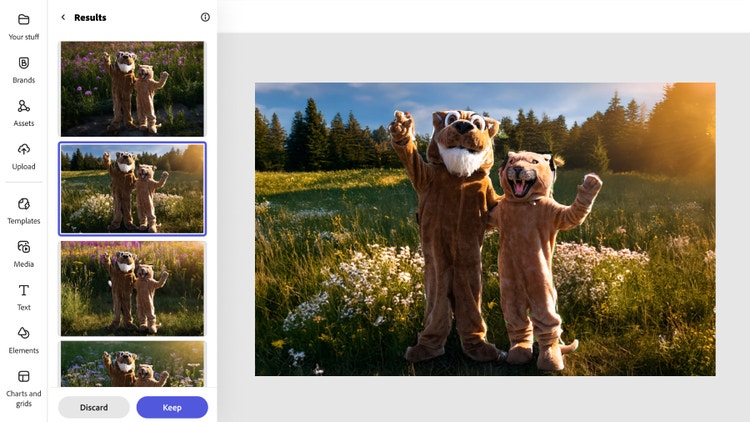Screen dimensions: 750x422
Task: Click the info icon beside Results
Action: point(205,17)
